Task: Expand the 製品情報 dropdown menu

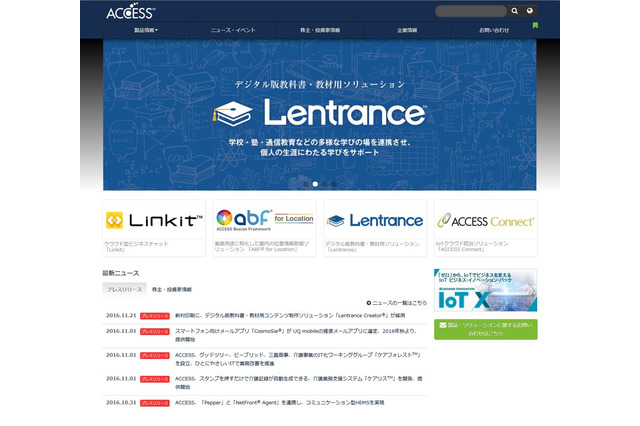Action: pyautogui.click(x=146, y=30)
